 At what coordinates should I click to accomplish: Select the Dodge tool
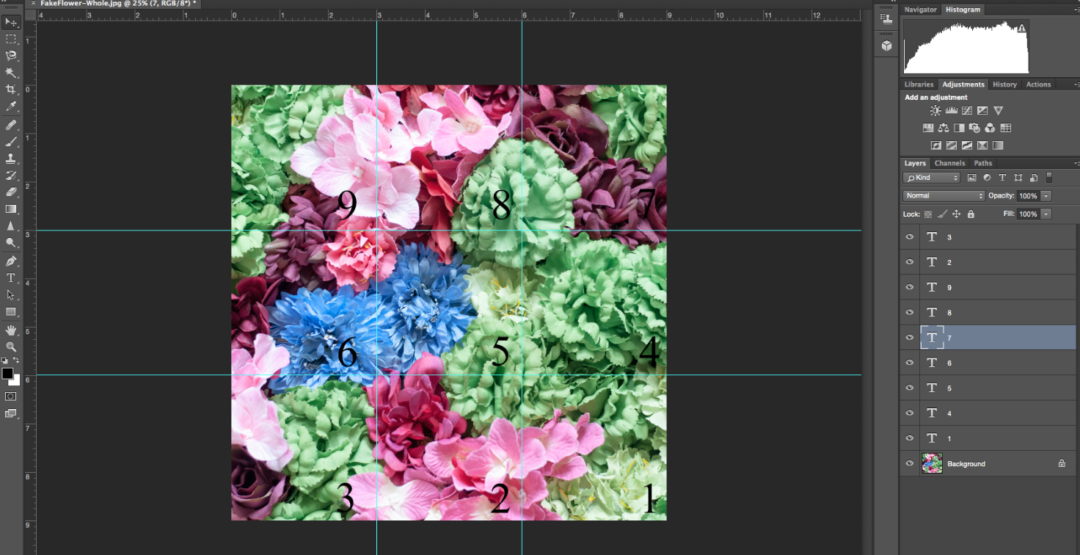click(11, 242)
